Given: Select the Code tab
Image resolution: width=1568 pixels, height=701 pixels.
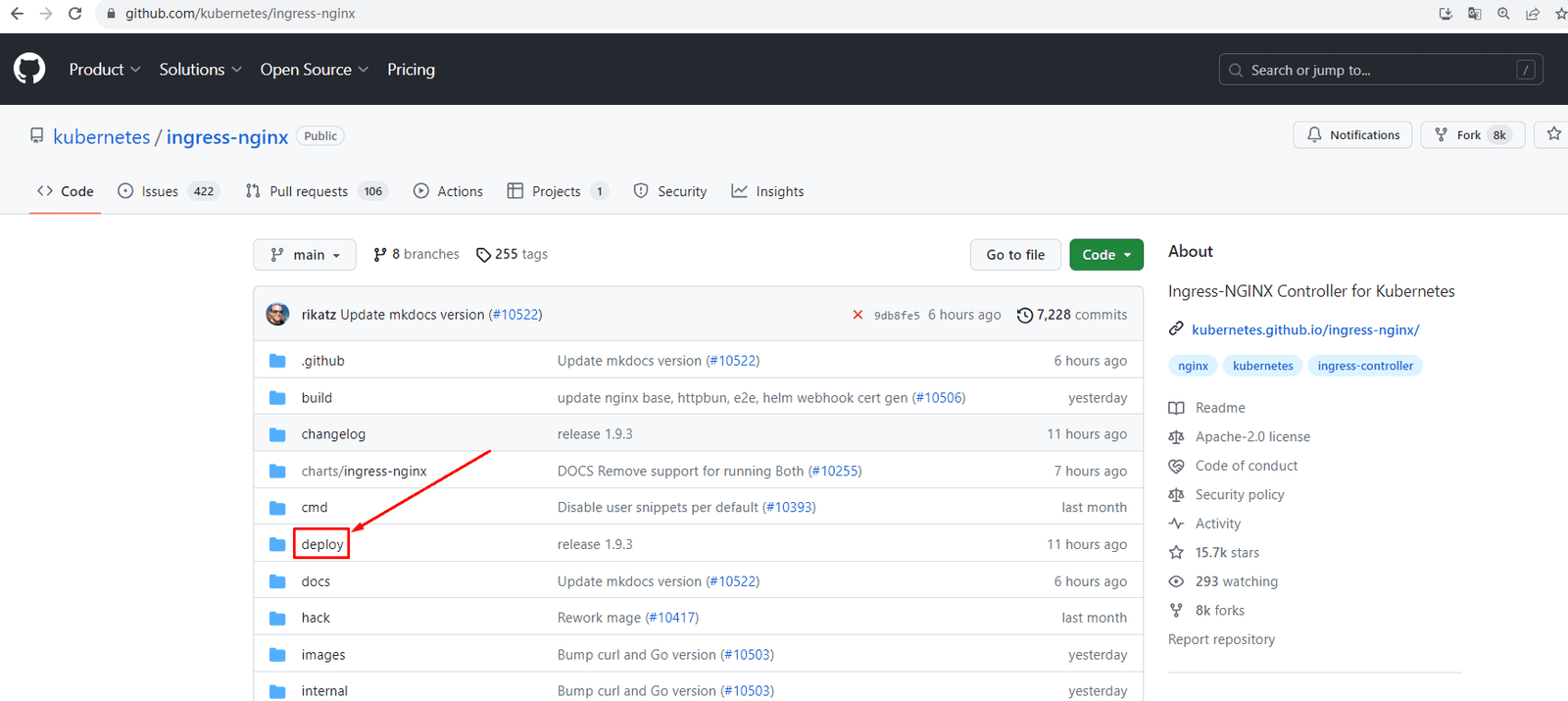Looking at the screenshot, I should (x=66, y=191).
